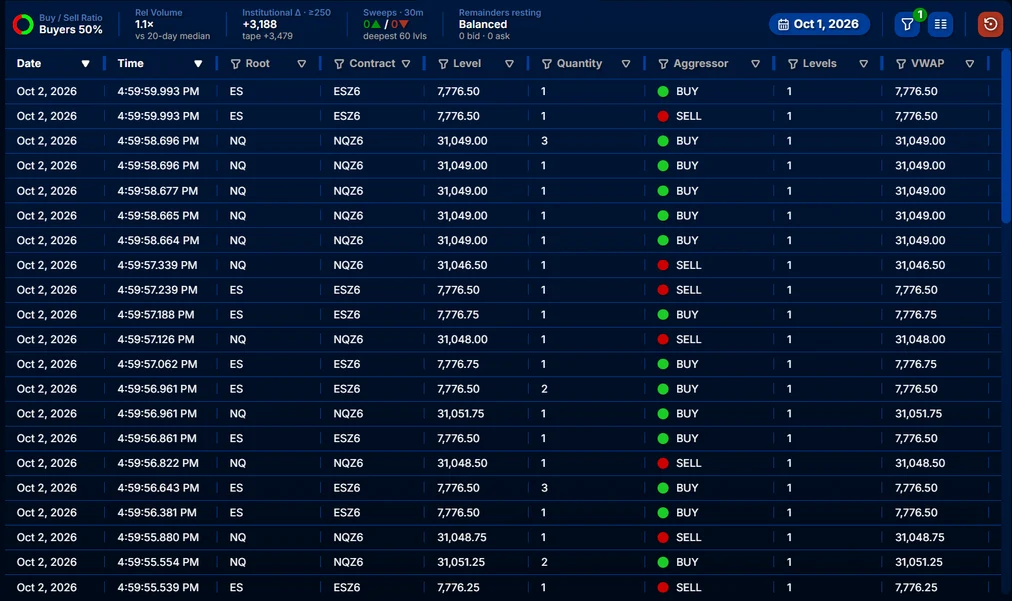This screenshot has width=1012, height=601.
Task: Click the Date column header label
Action: [29, 63]
